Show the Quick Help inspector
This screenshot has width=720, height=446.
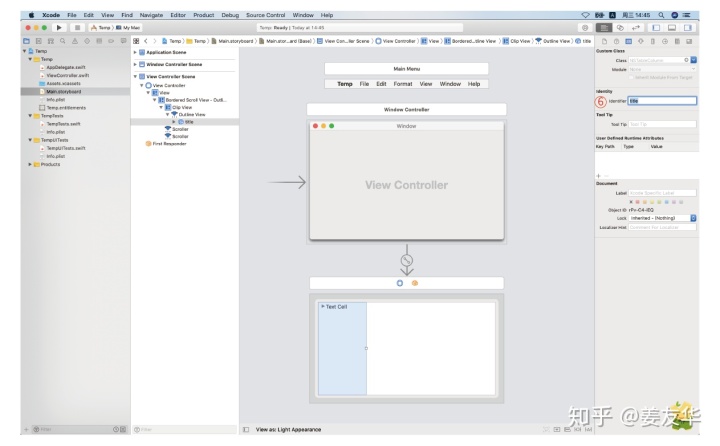(616, 41)
